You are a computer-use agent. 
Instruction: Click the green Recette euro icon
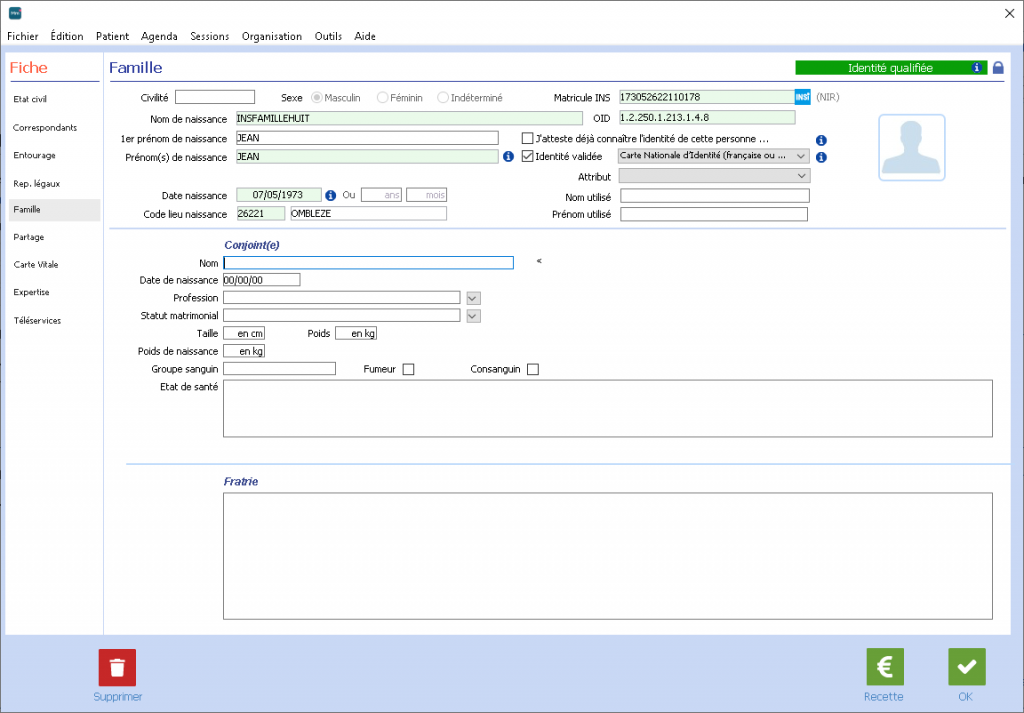[x=885, y=667]
